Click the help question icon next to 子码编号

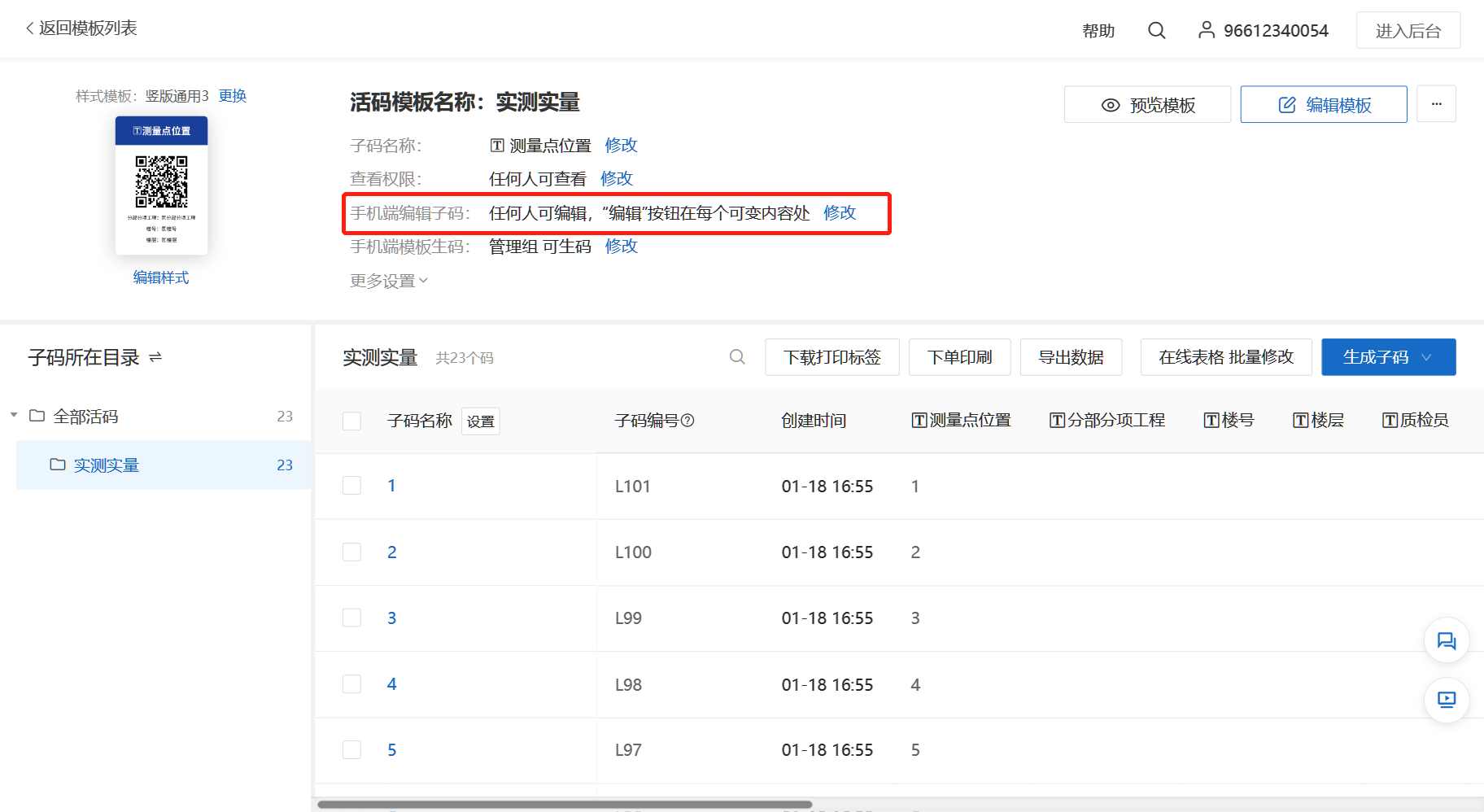687,421
